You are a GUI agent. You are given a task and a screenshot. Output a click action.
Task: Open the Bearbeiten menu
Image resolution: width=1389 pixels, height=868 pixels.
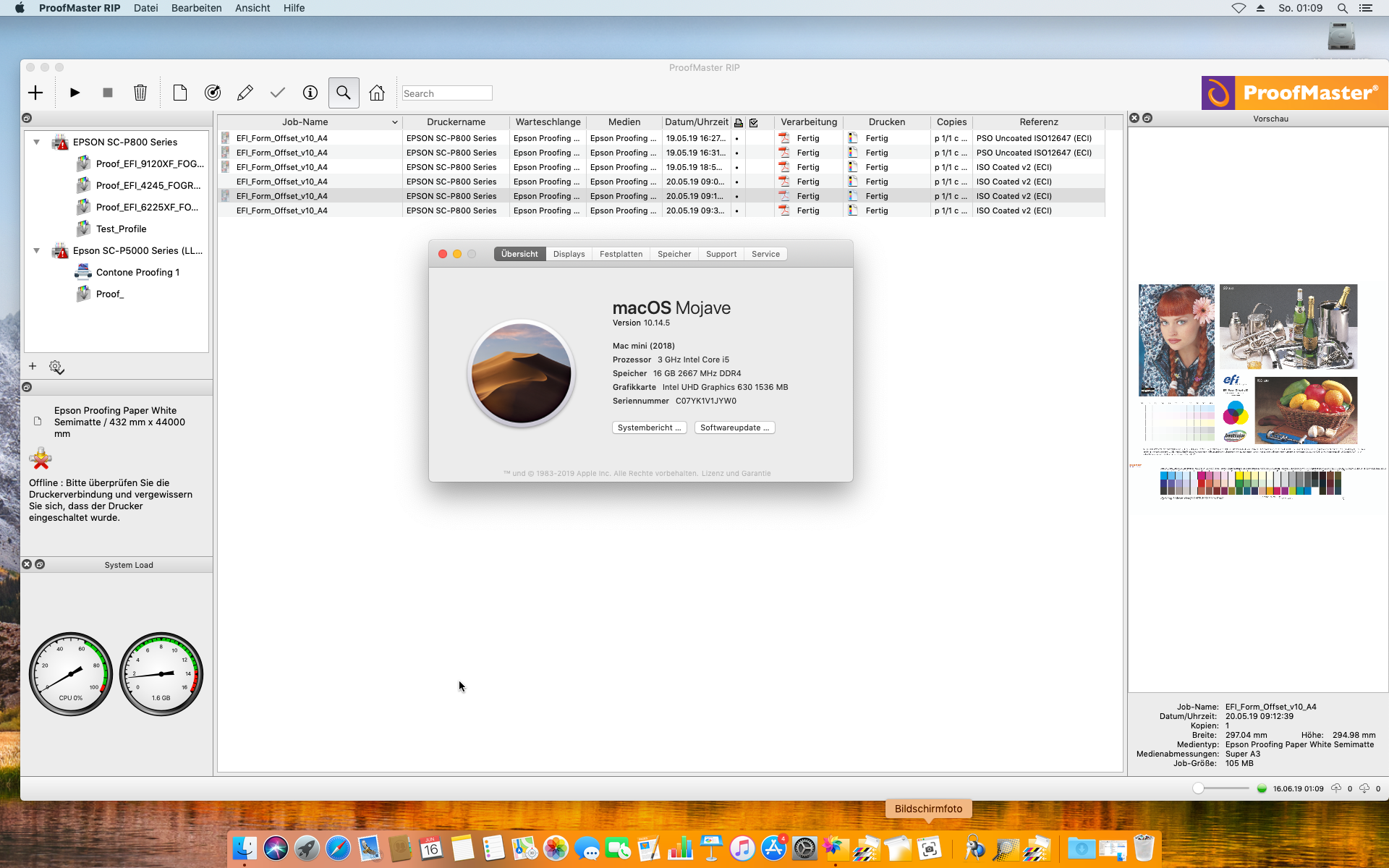(196, 8)
